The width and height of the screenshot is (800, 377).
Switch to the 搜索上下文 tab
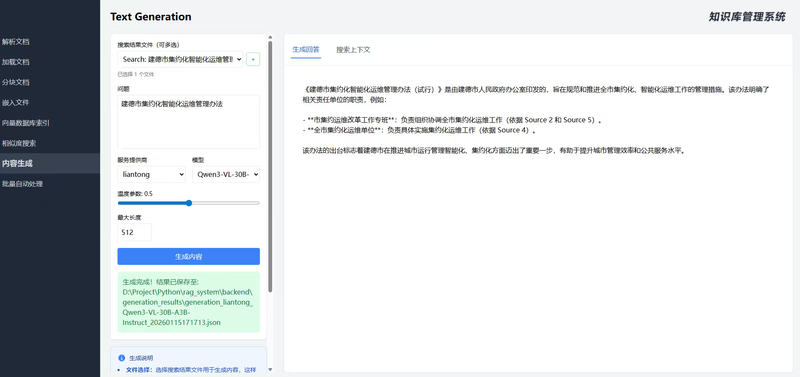click(x=353, y=50)
